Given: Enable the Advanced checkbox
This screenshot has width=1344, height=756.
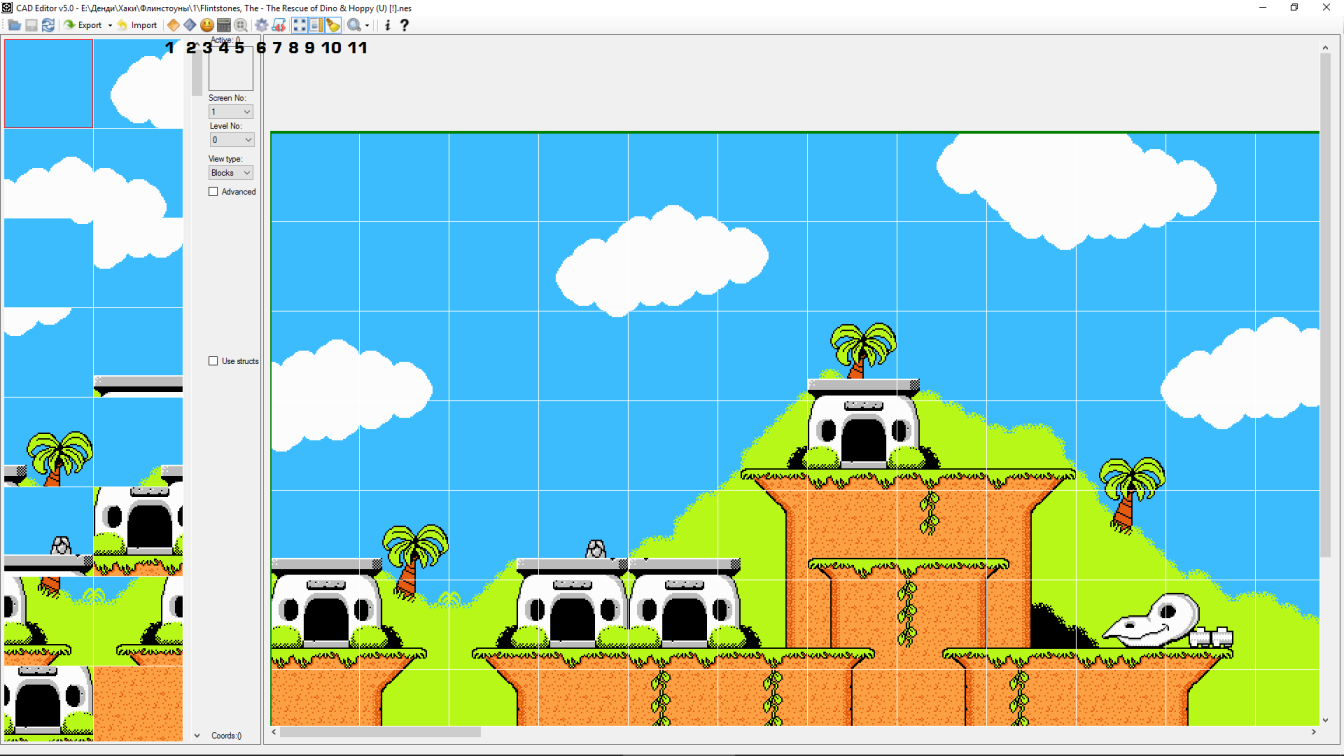Looking at the screenshot, I should coord(213,192).
